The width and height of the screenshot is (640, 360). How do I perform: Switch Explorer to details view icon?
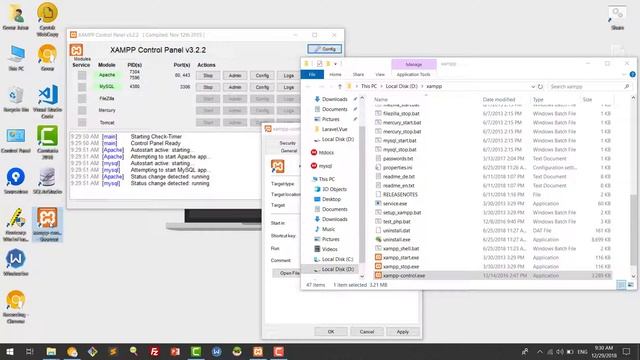(621, 284)
